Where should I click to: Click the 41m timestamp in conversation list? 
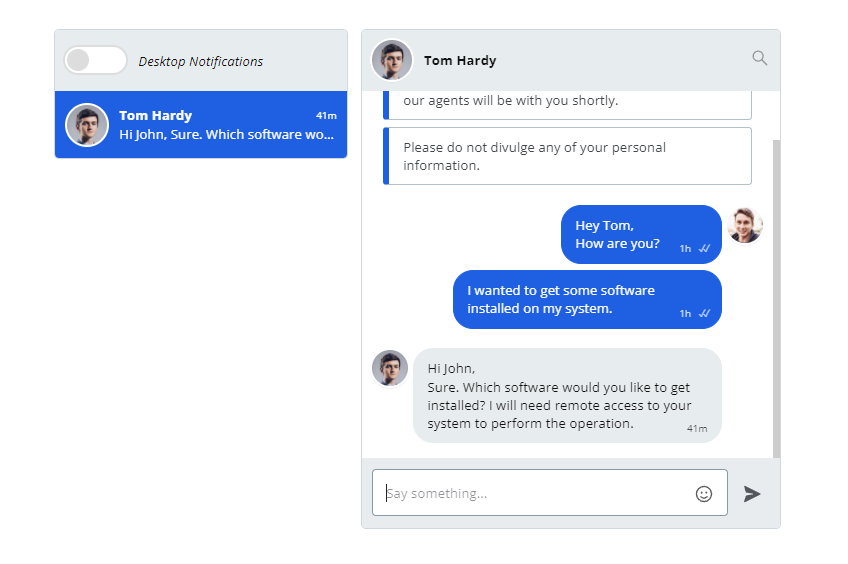[326, 116]
